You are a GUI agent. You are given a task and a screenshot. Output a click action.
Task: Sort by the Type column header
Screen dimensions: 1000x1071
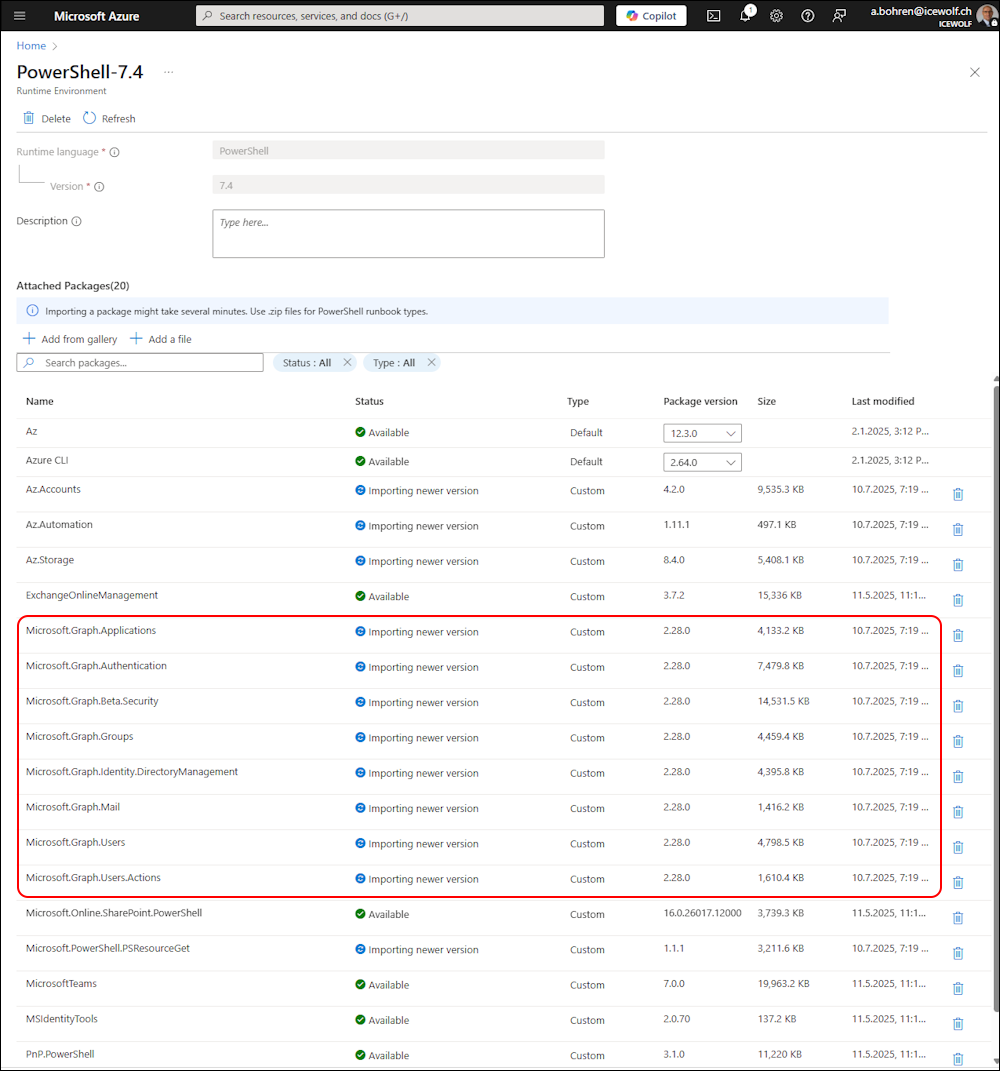point(578,402)
